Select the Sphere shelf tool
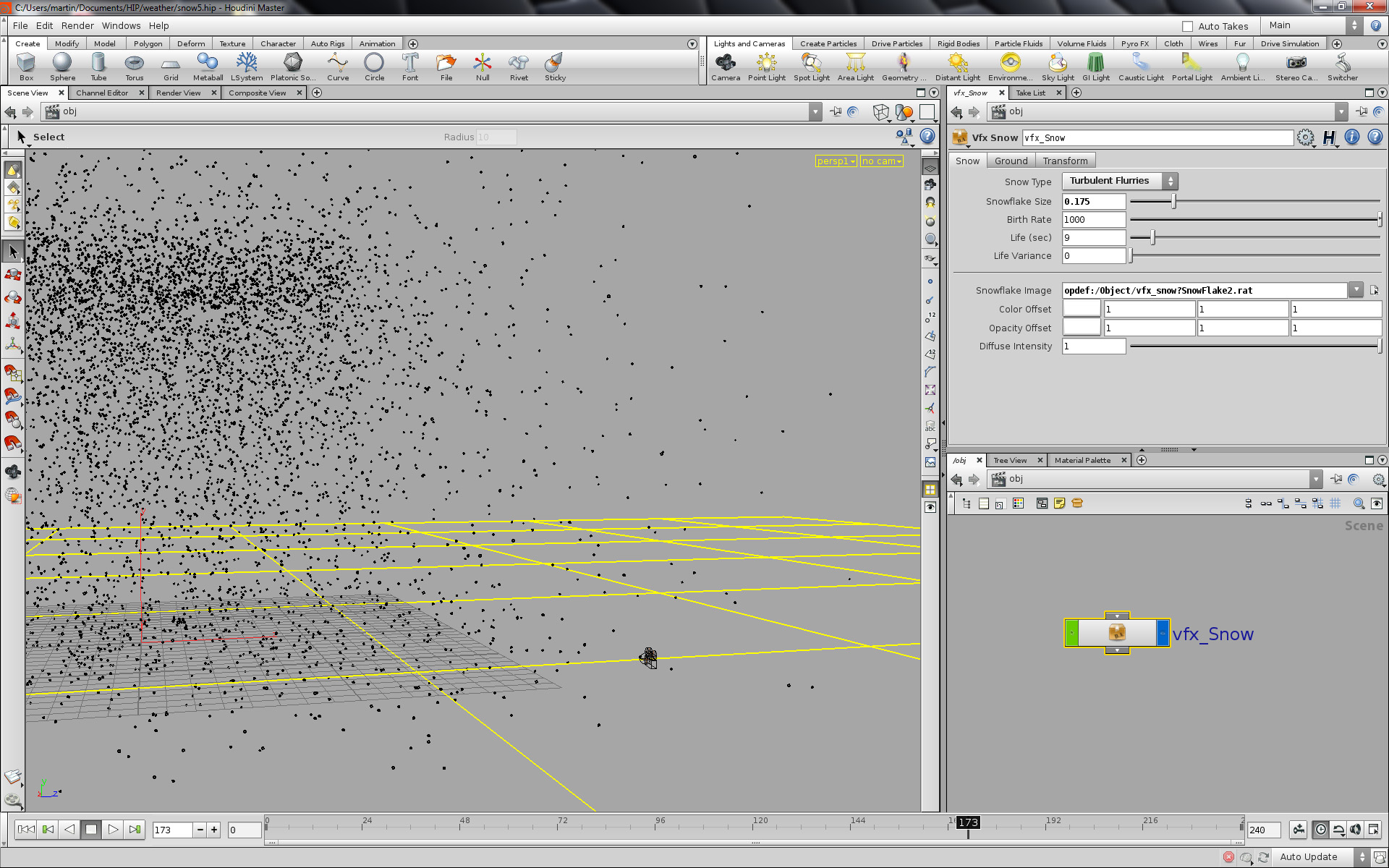 62,67
